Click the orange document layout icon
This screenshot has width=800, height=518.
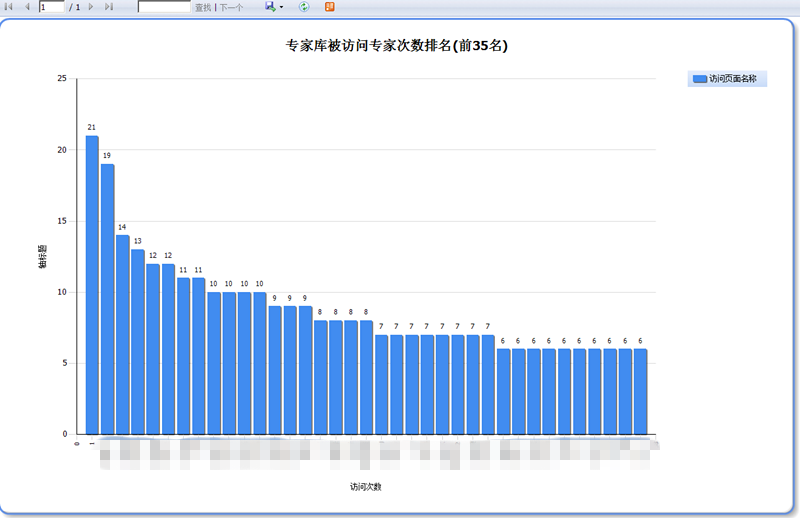click(330, 7)
